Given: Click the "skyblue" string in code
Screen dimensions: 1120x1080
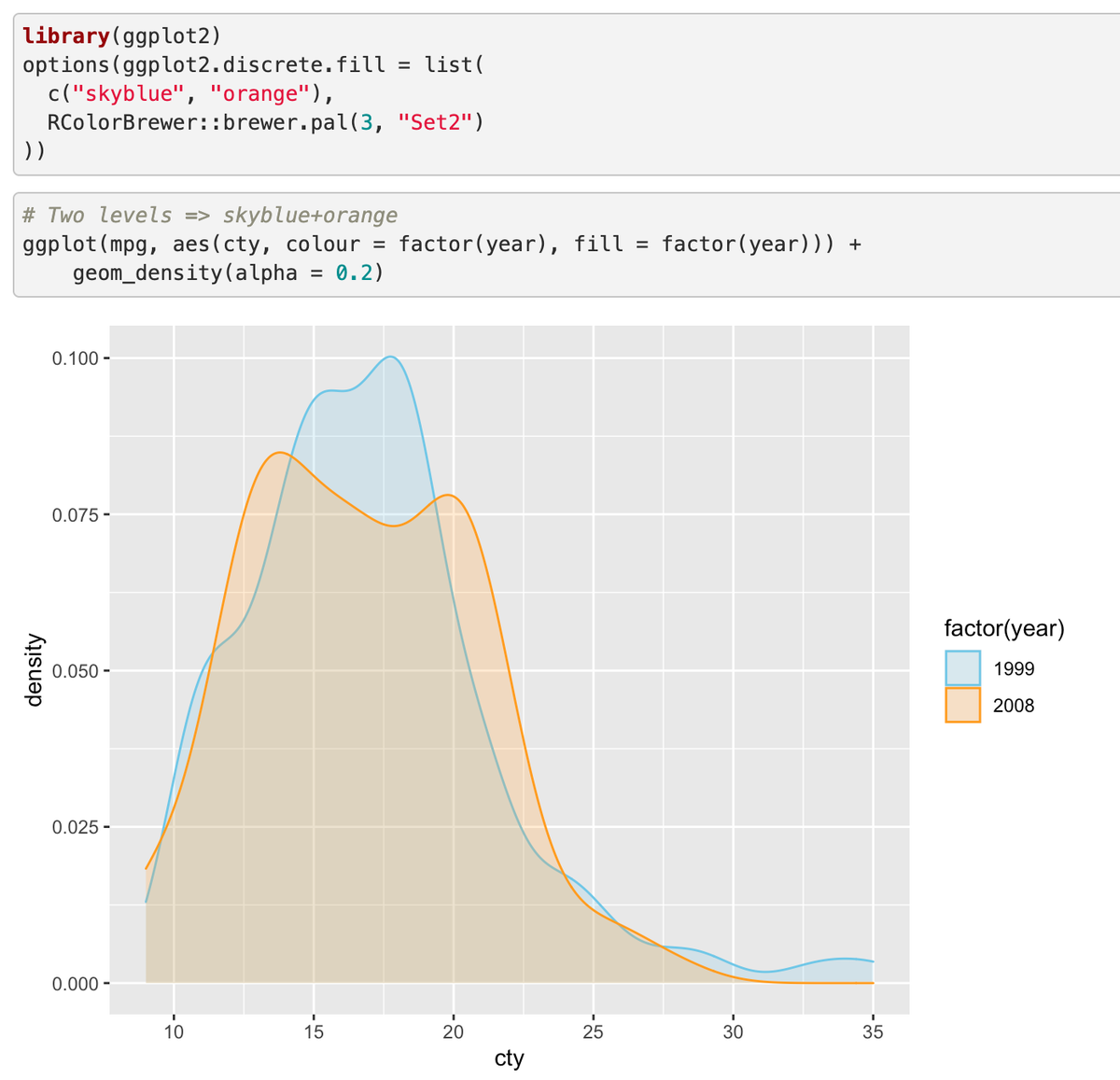Looking at the screenshot, I should point(129,93).
